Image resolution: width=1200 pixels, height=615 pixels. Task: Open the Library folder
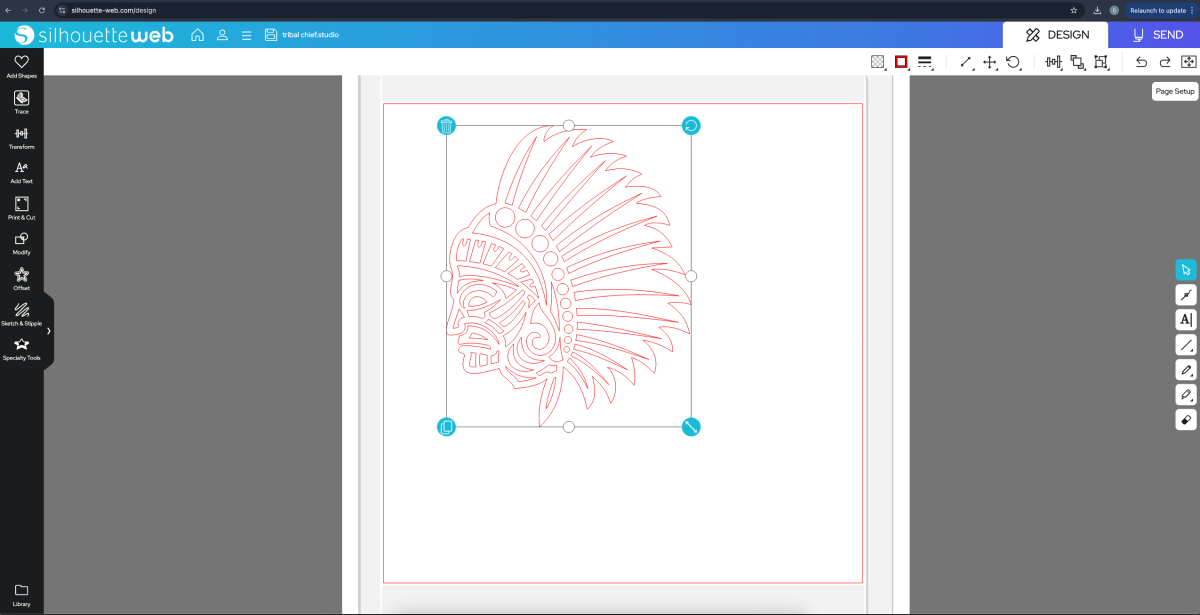click(22, 595)
